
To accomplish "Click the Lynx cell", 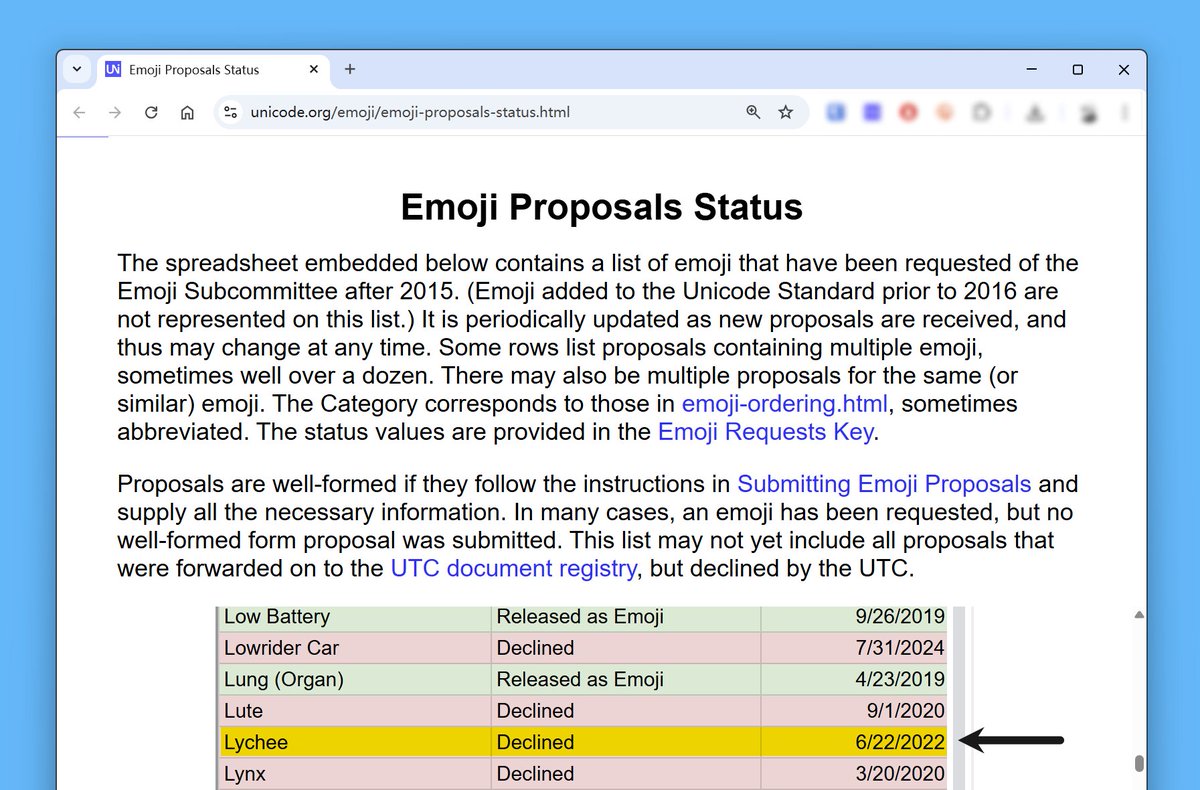I will coord(355,774).
